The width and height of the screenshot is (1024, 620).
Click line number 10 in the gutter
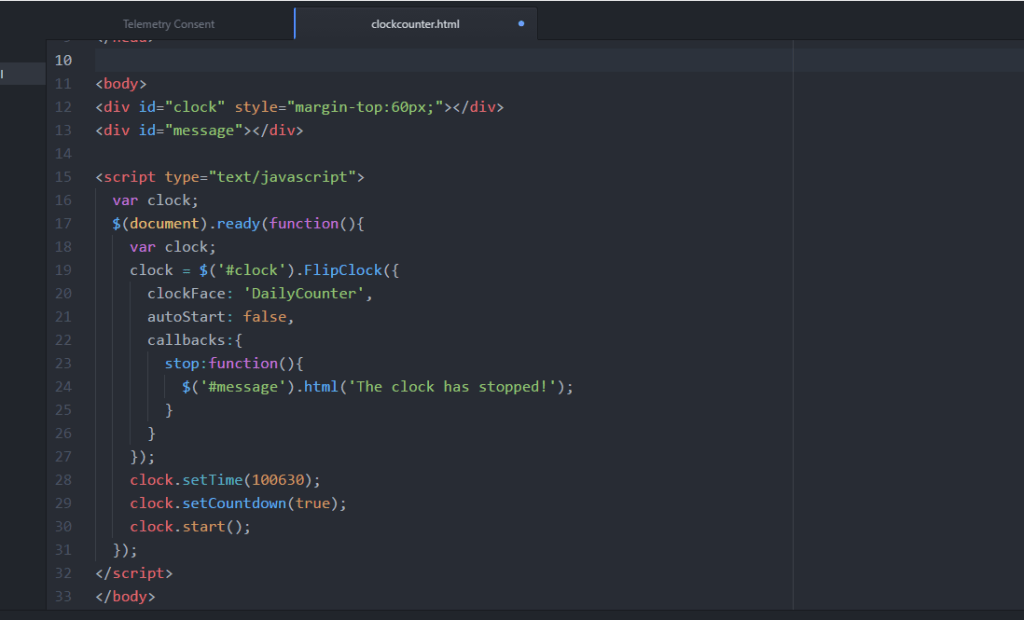coord(63,60)
